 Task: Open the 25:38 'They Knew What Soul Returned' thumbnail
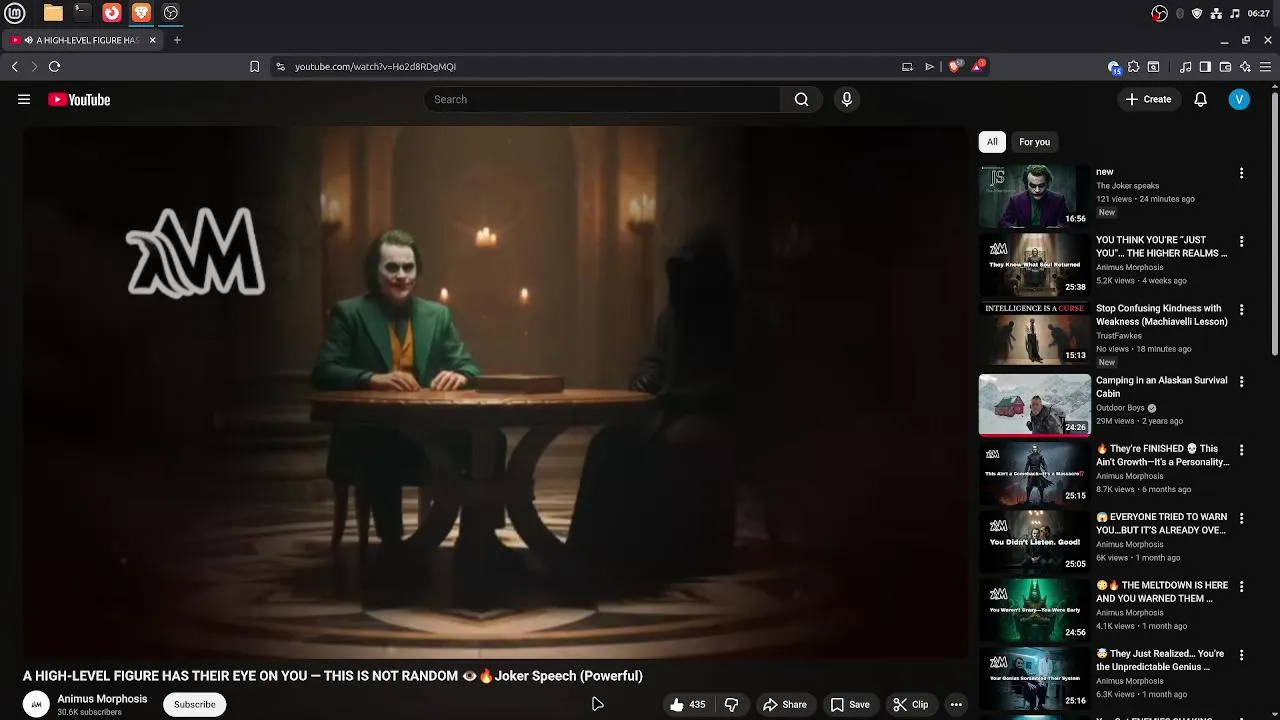[x=1034, y=265]
